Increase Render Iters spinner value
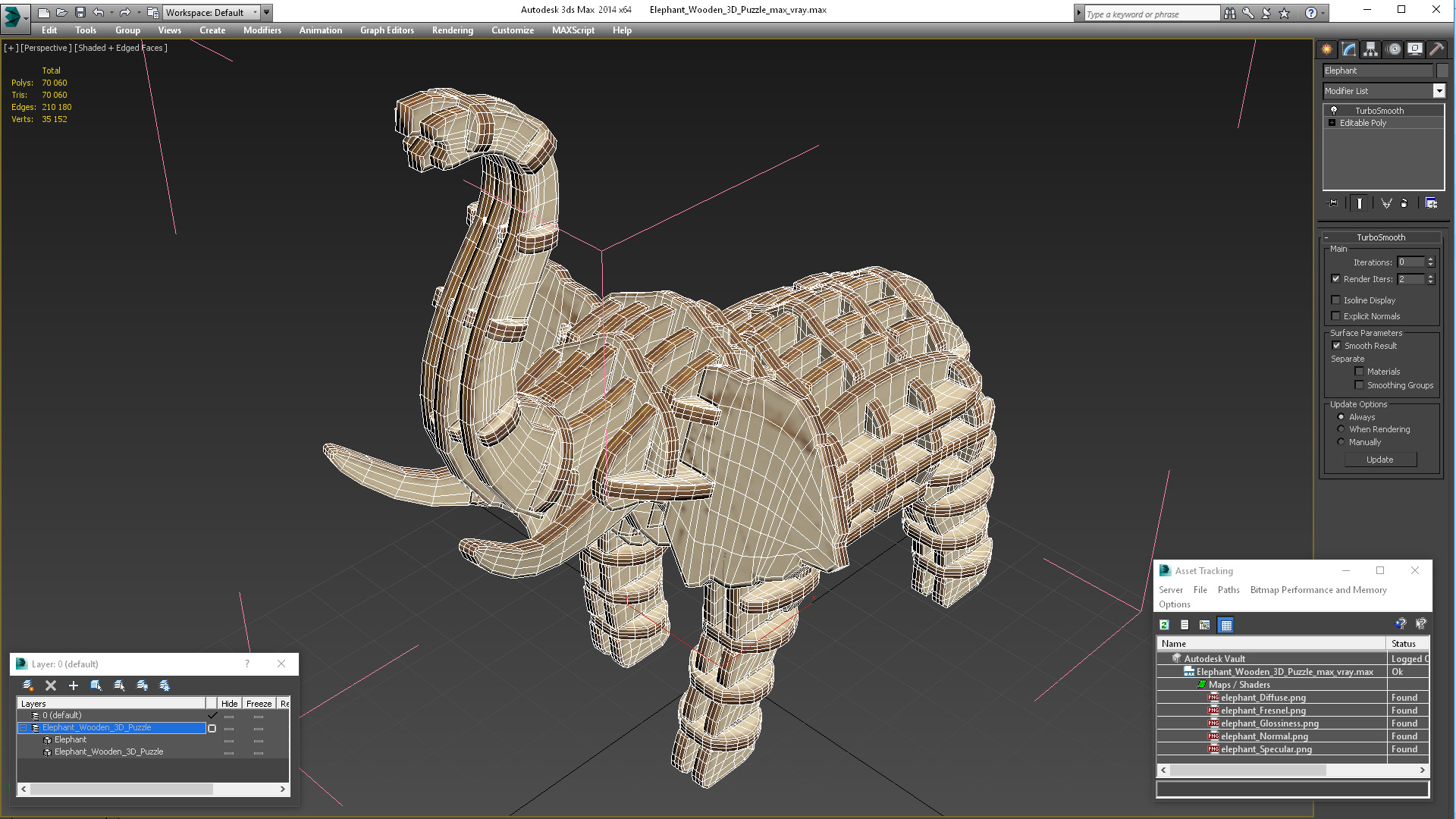1456x819 pixels. pyautogui.click(x=1431, y=276)
